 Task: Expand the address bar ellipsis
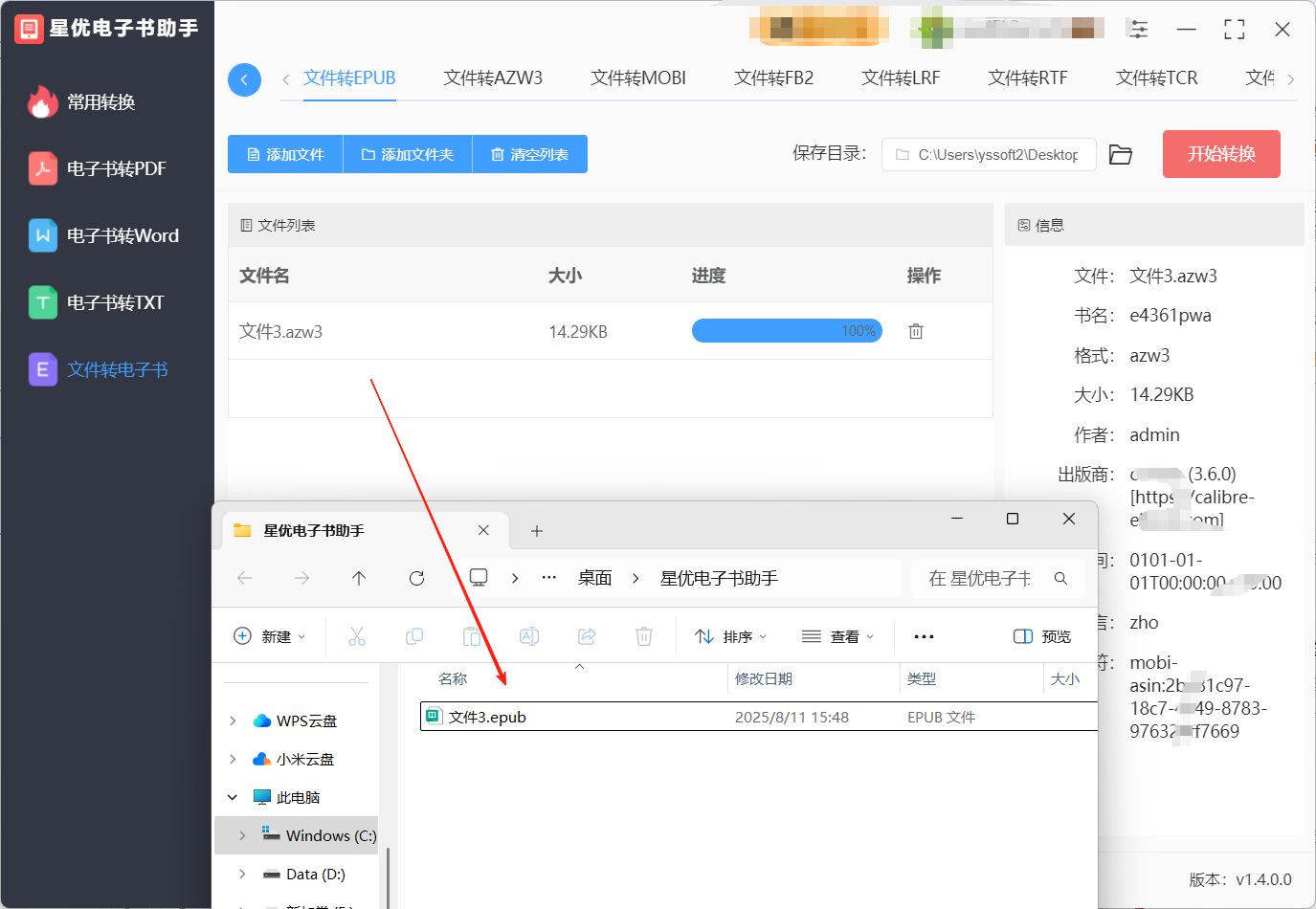(549, 578)
